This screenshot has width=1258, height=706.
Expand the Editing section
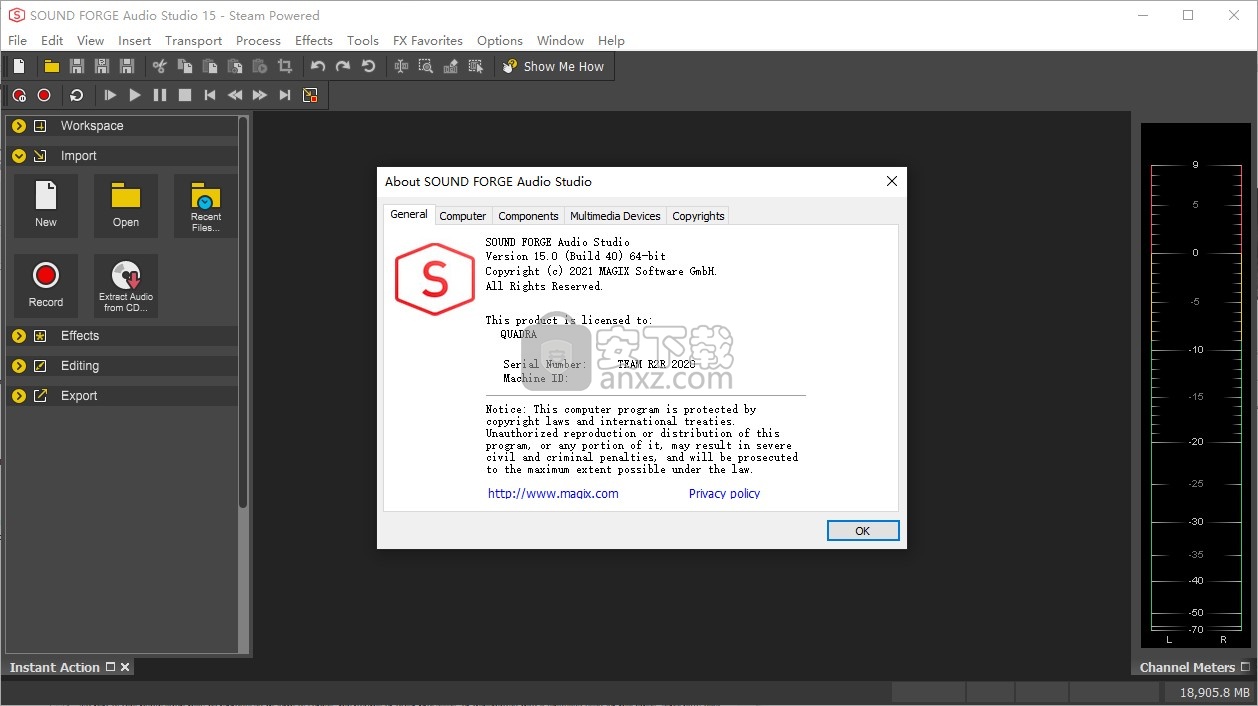point(19,366)
